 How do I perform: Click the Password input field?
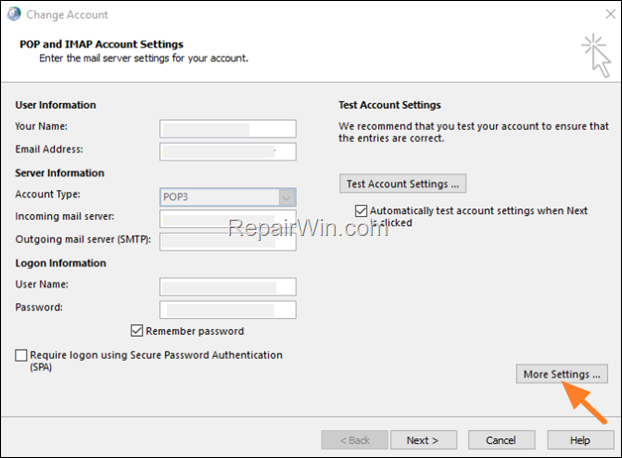228,310
